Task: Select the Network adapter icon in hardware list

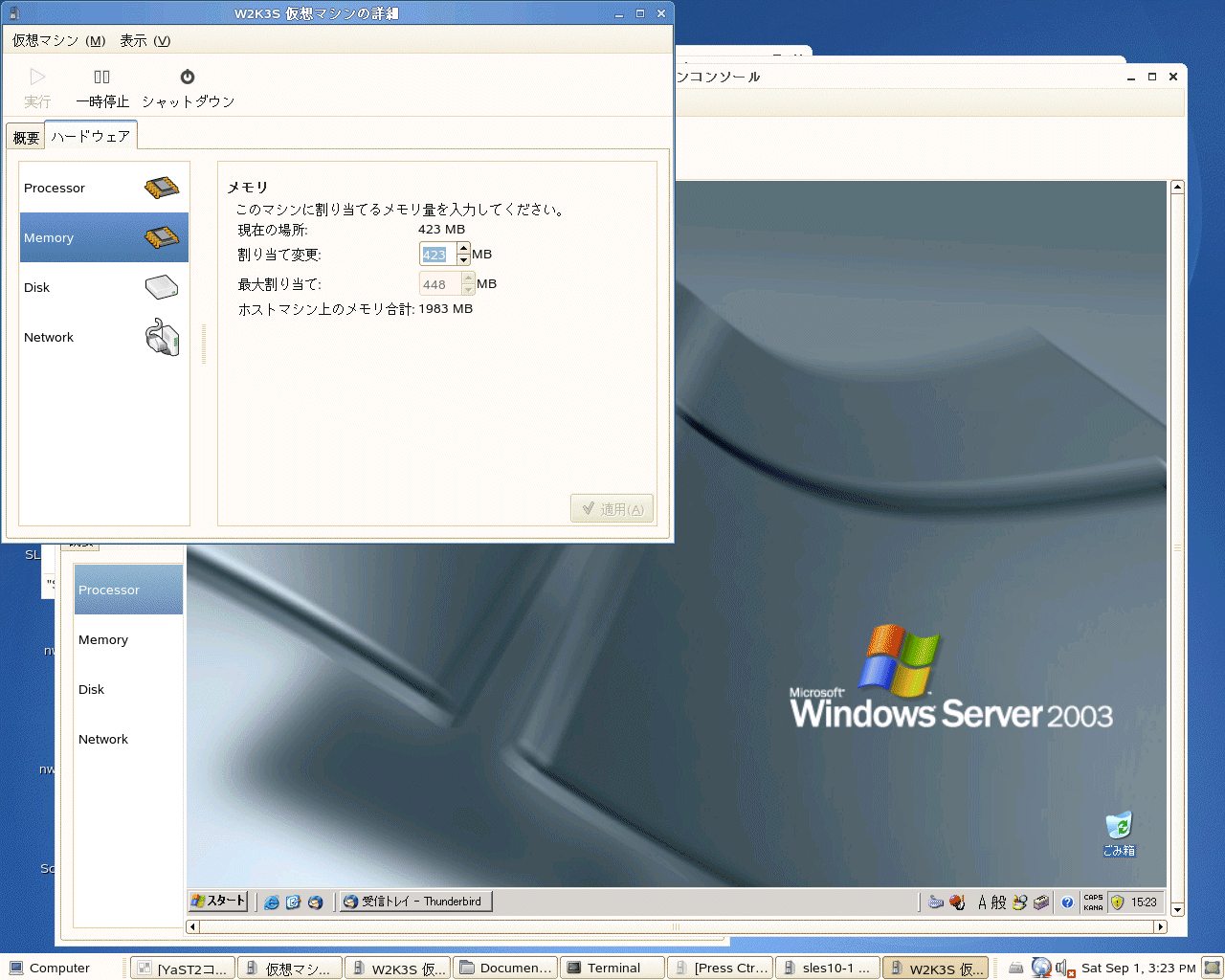Action: pyautogui.click(x=162, y=337)
